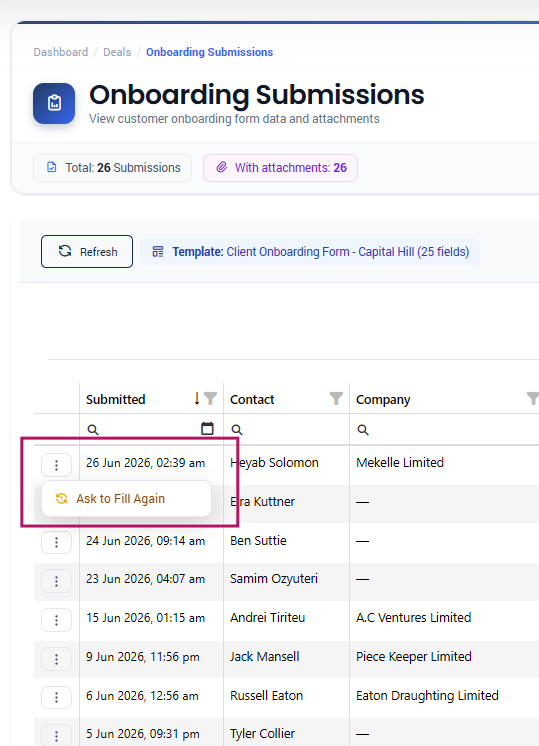Click the Onboarding Submissions breadcrumb
The height and width of the screenshot is (746, 539).
pyautogui.click(x=209, y=52)
